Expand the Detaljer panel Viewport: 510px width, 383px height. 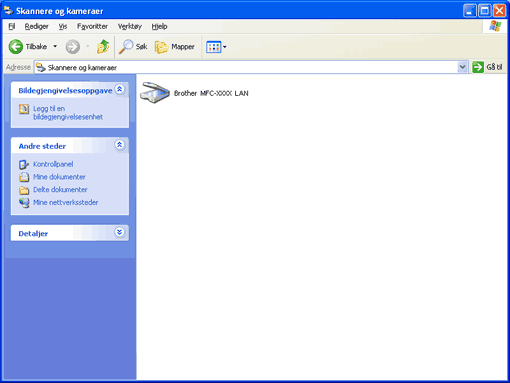coord(119,232)
